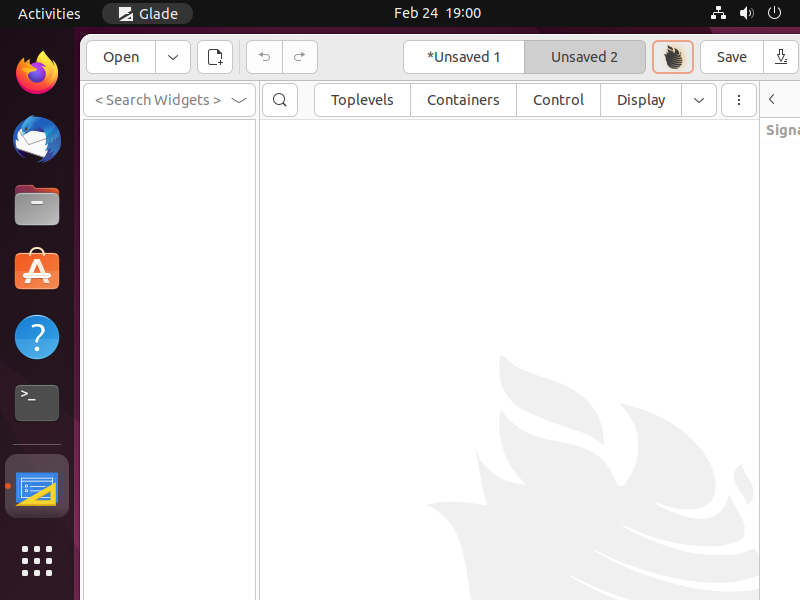The height and width of the screenshot is (600, 800).
Task: Click the Glade icon in the dock
Action: pos(37,487)
